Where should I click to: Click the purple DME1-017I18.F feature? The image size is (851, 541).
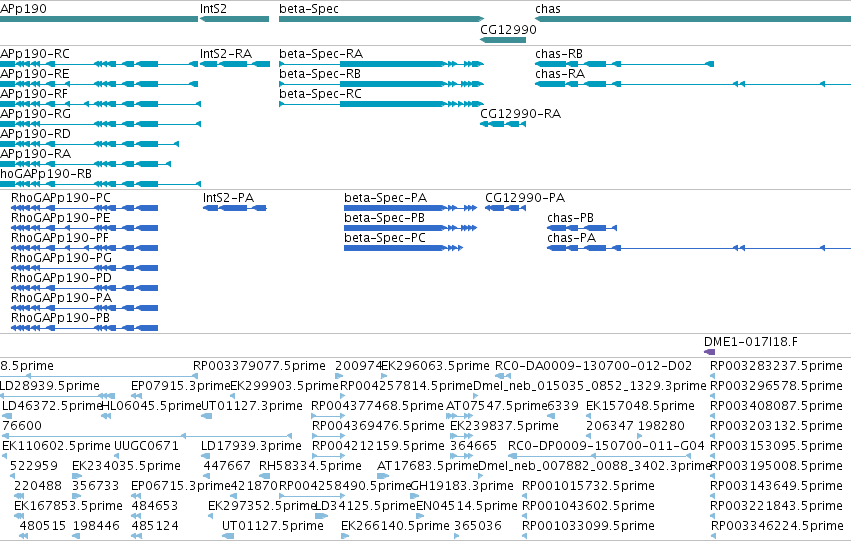point(709,352)
